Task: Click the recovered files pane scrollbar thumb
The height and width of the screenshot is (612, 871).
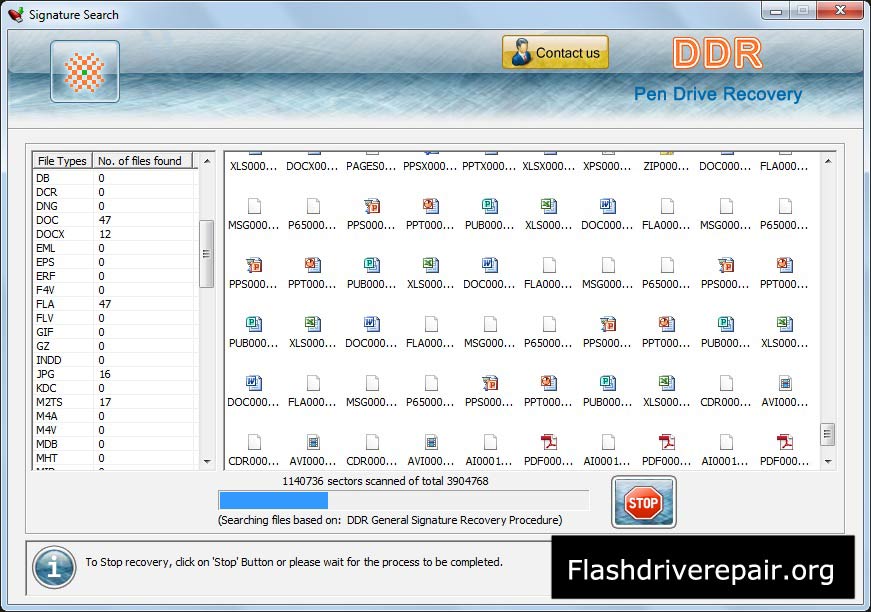Action: [x=828, y=434]
